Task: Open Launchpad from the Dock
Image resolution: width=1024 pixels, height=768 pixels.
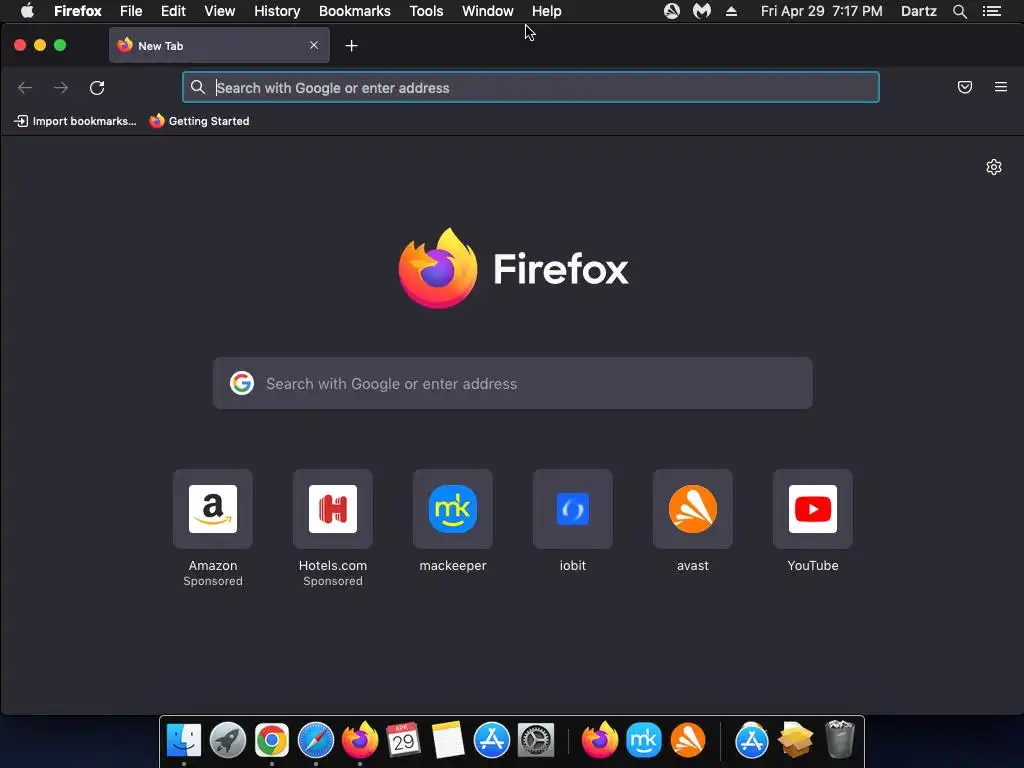Action: click(x=228, y=741)
